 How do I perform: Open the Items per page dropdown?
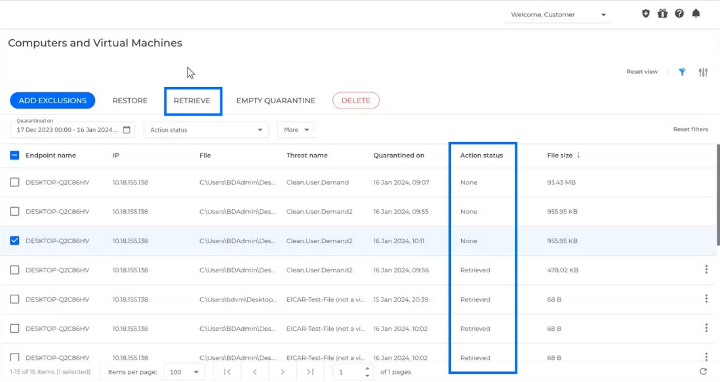tap(184, 372)
